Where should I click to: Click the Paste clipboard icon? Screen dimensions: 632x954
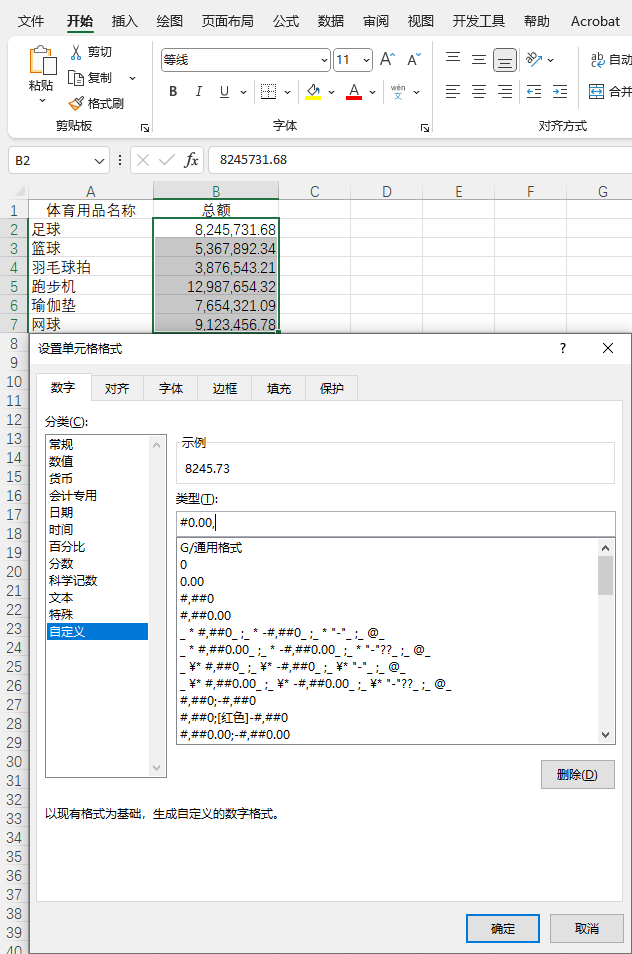[x=42, y=61]
